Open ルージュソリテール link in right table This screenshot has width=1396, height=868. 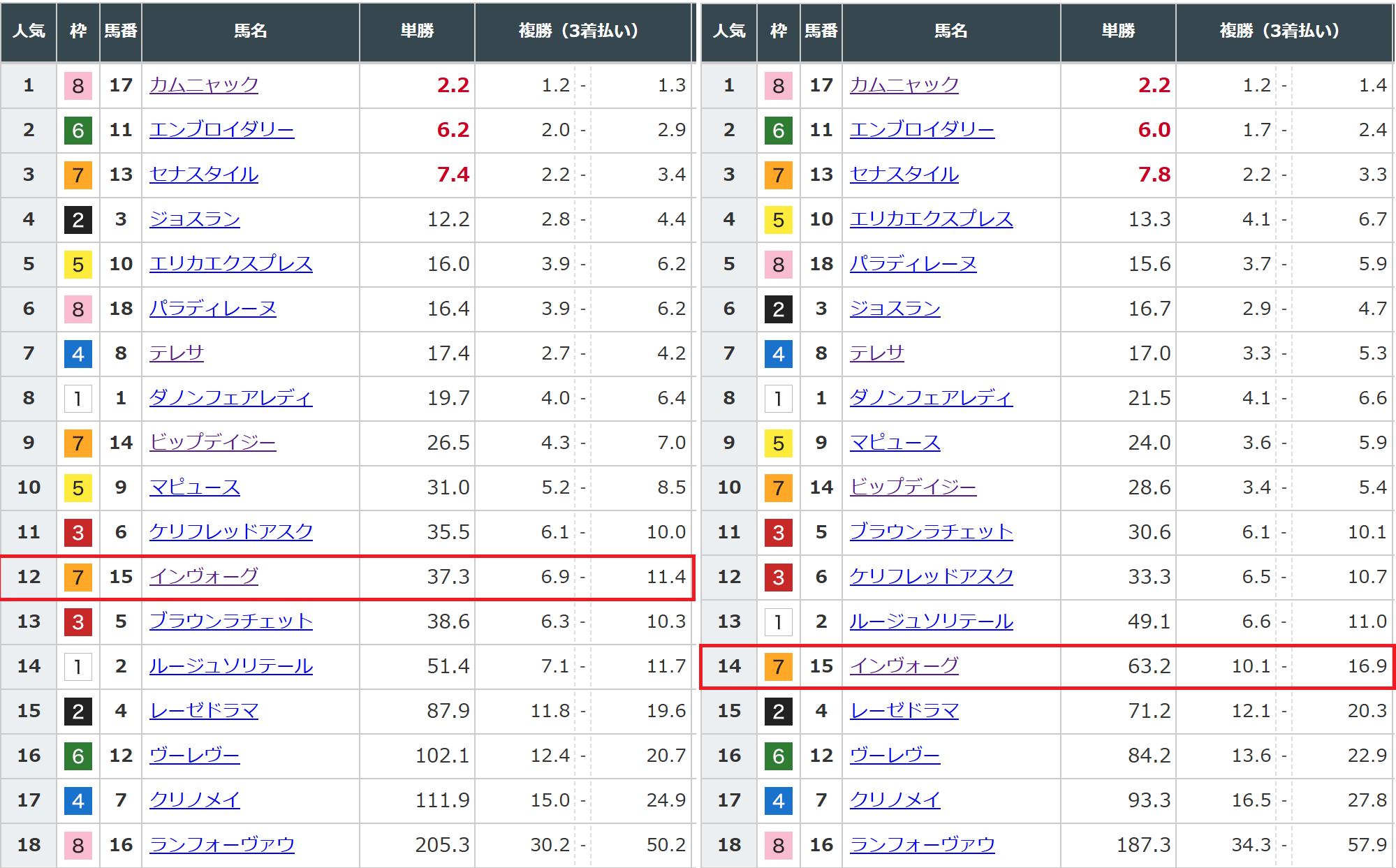pyautogui.click(x=931, y=621)
